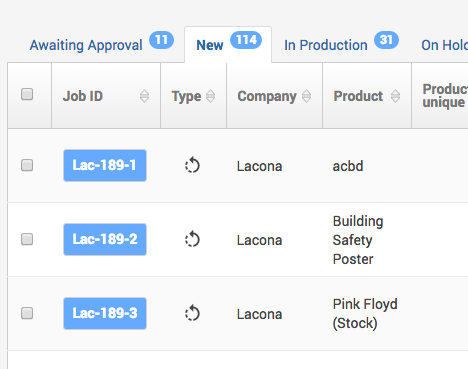Click the reorder type icon for Lac-189-3
This screenshot has width=468, height=369.
click(192, 313)
